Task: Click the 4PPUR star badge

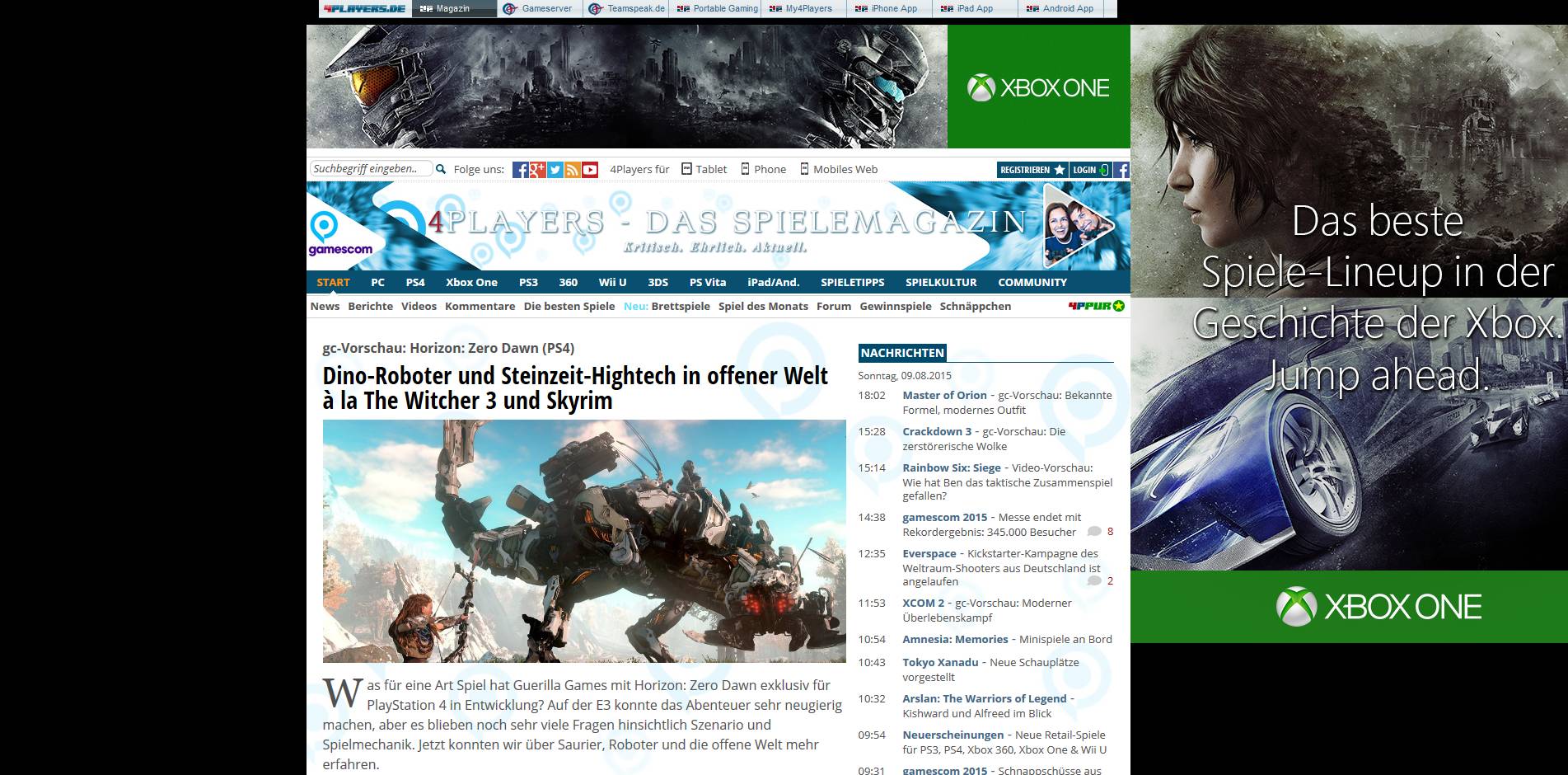Action: point(1096,306)
